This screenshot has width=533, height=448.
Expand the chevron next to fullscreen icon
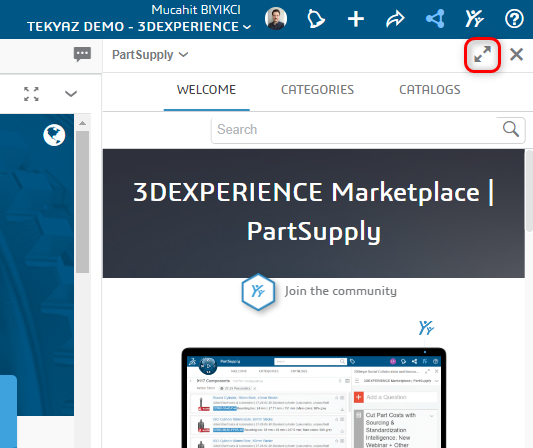point(71,94)
